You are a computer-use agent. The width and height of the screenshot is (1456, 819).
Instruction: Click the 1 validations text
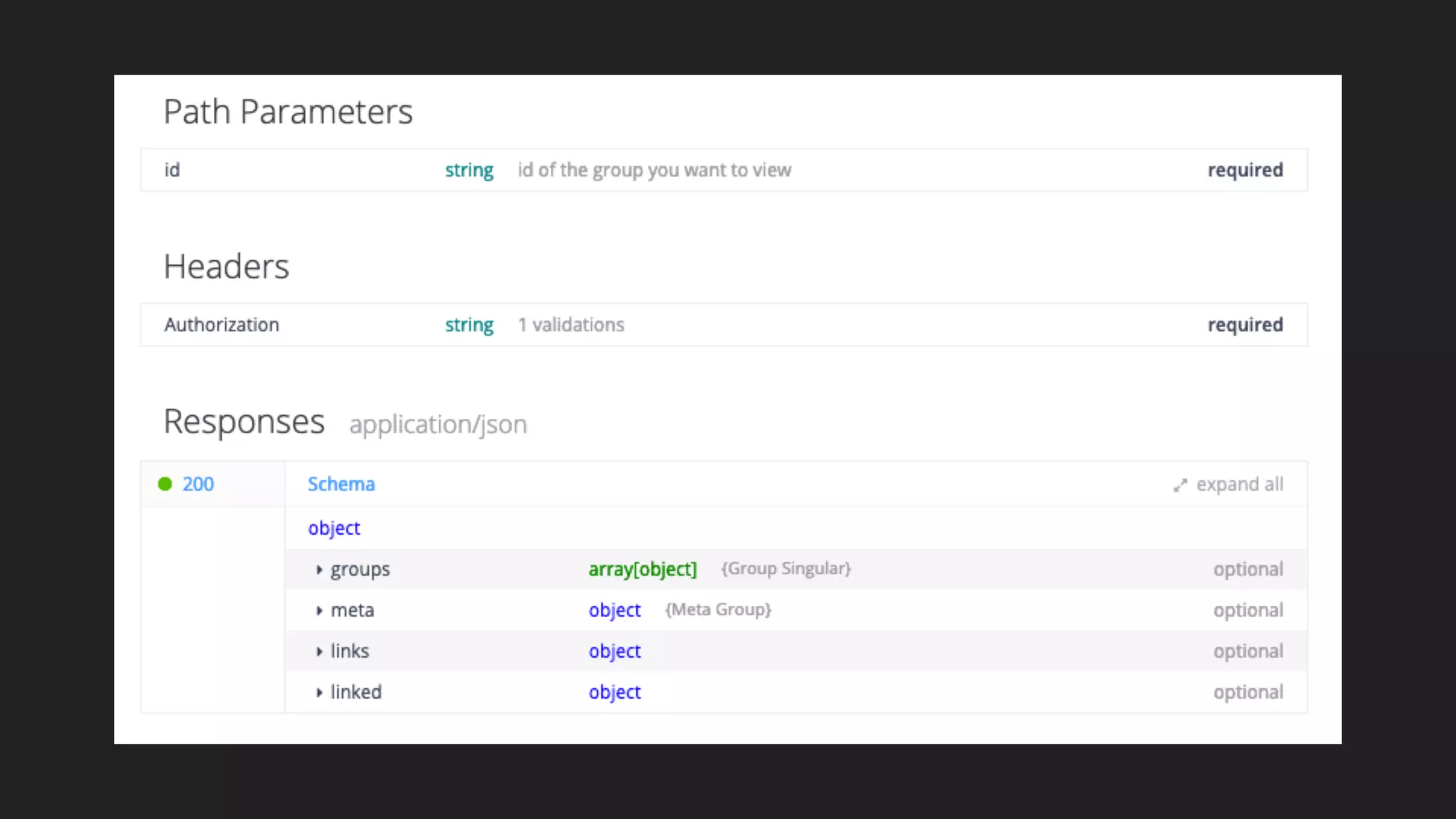tap(571, 325)
